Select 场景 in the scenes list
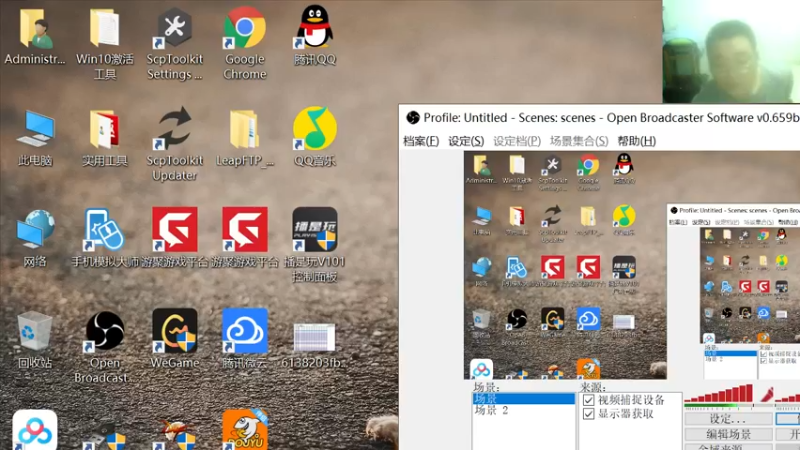 (x=523, y=399)
